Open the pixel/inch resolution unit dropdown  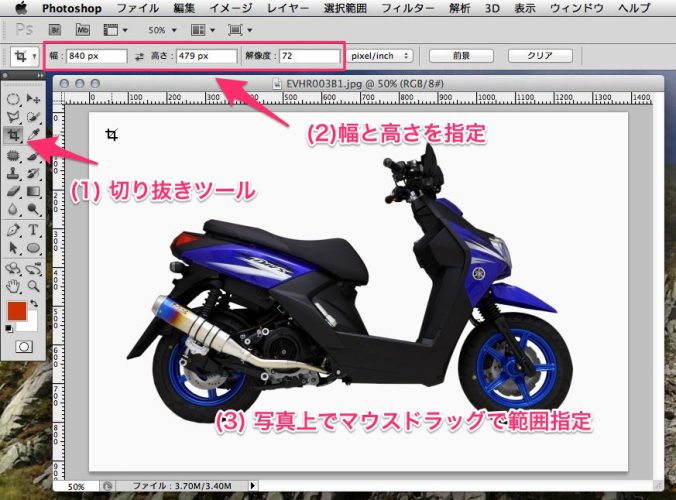[x=379, y=56]
